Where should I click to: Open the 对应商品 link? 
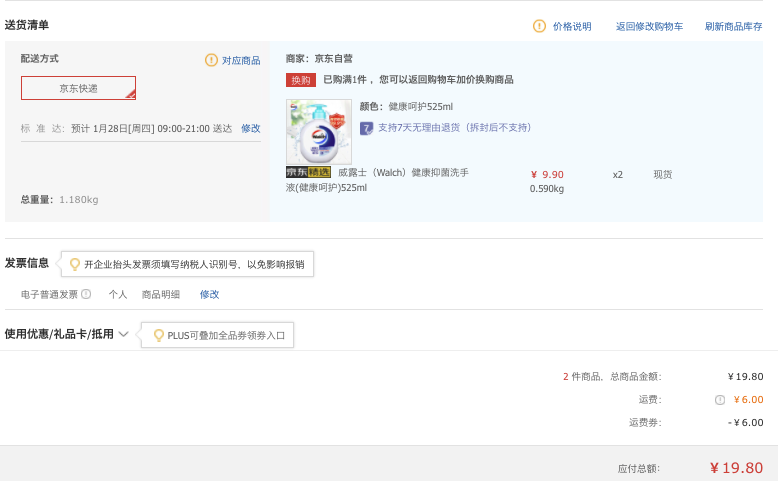pyautogui.click(x=241, y=61)
